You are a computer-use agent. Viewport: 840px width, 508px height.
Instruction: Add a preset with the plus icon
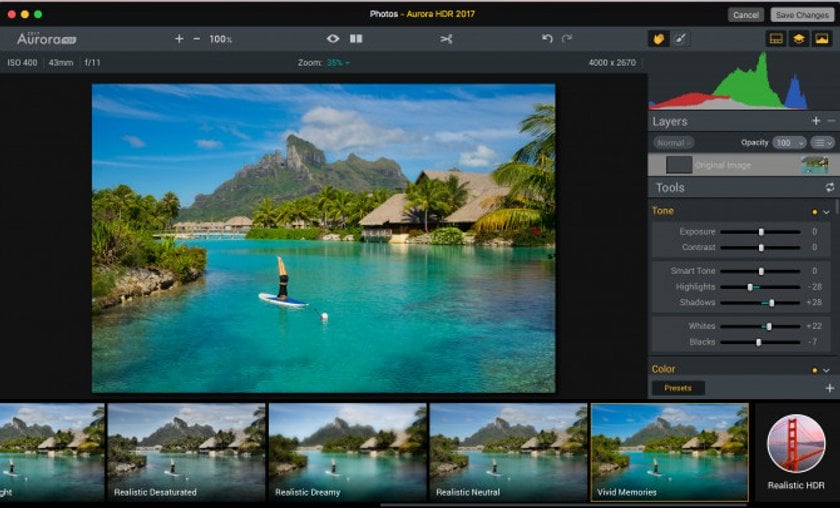click(x=829, y=388)
